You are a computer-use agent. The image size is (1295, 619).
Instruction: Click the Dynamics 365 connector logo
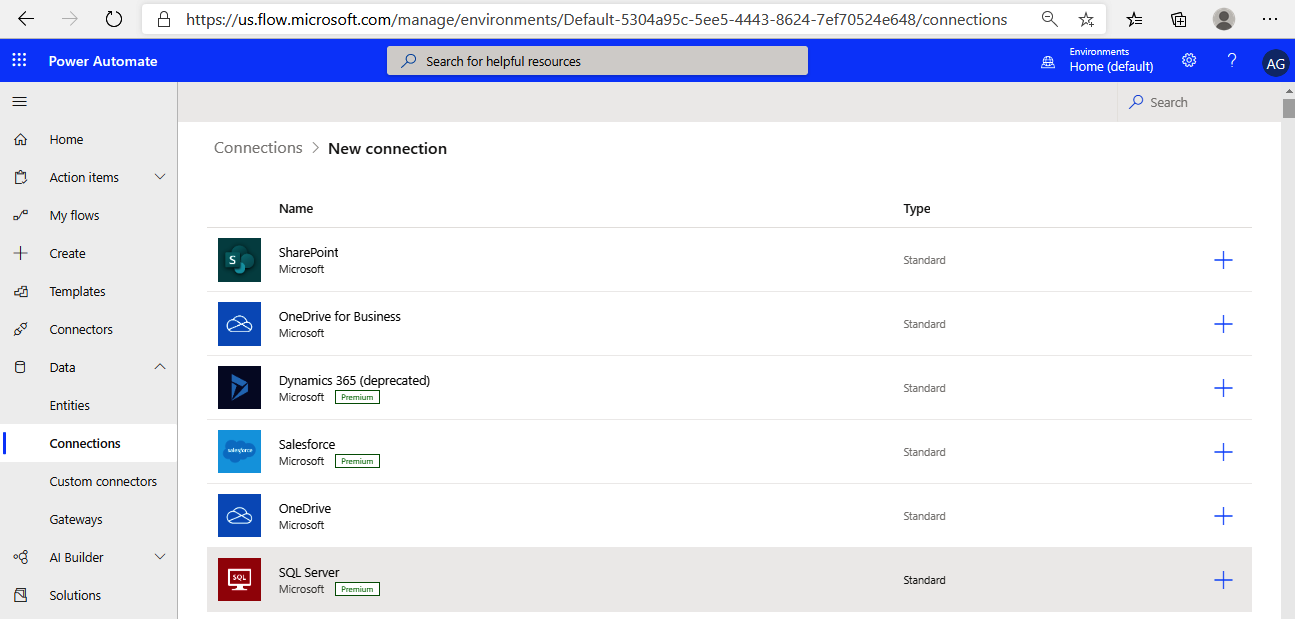(239, 388)
